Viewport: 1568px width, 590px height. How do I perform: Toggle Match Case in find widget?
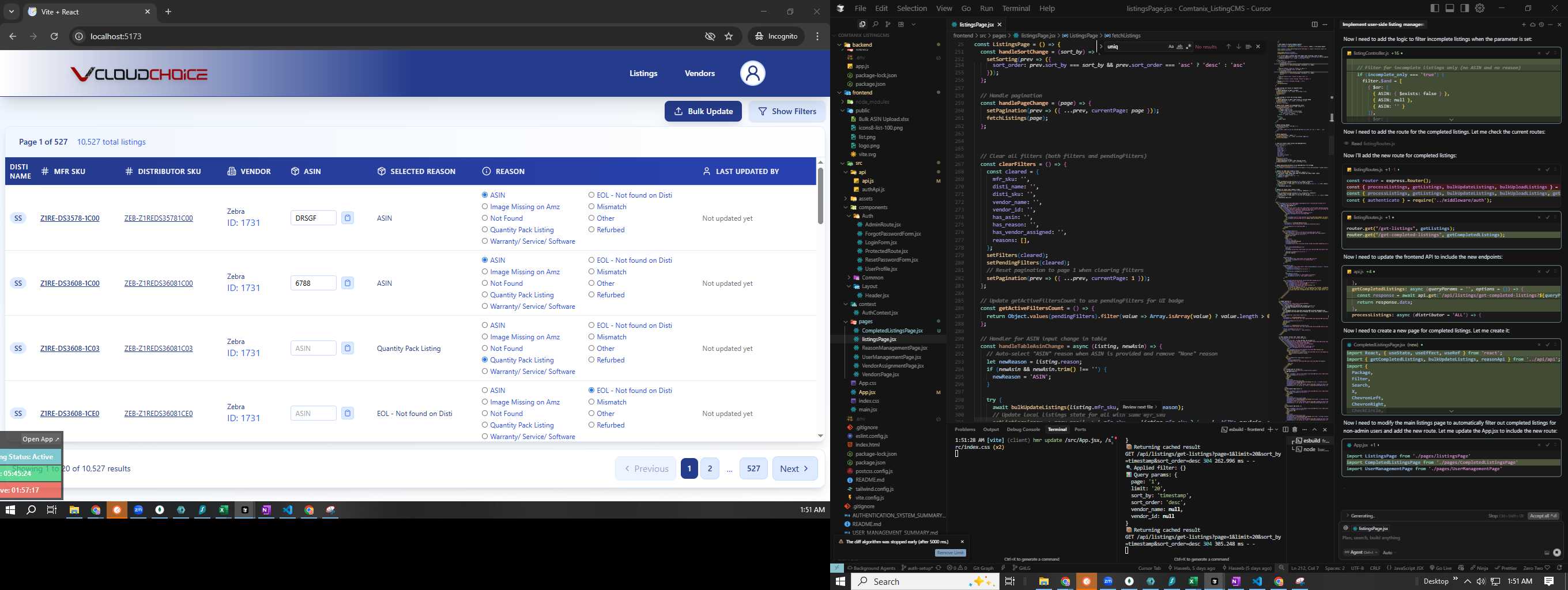click(x=1170, y=47)
